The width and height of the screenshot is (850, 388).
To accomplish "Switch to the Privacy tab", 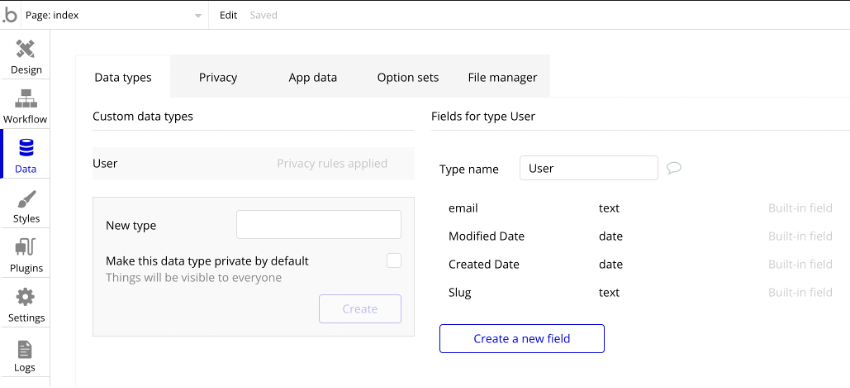I will click(x=218, y=77).
